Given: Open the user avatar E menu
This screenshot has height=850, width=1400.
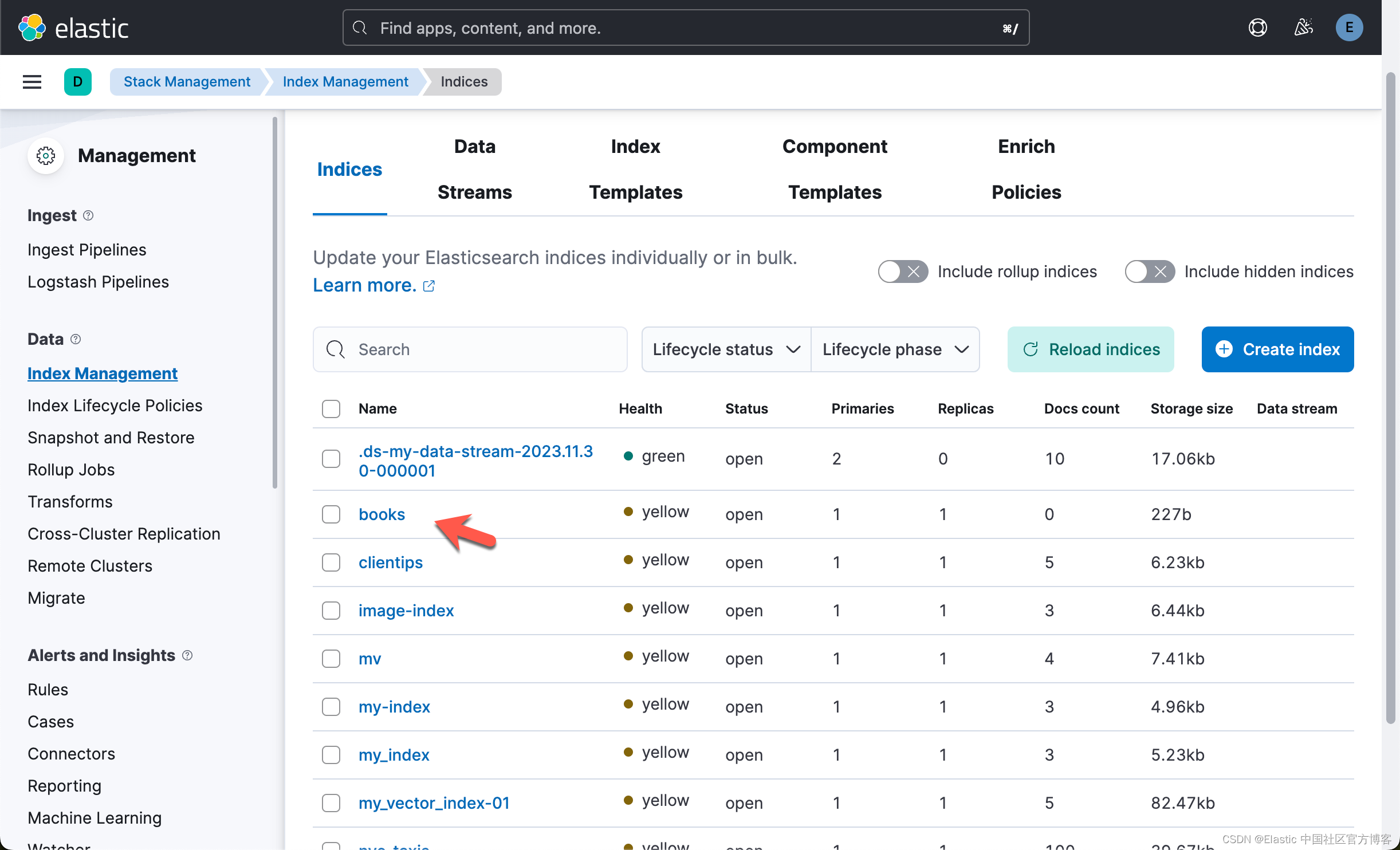Looking at the screenshot, I should coord(1349,27).
